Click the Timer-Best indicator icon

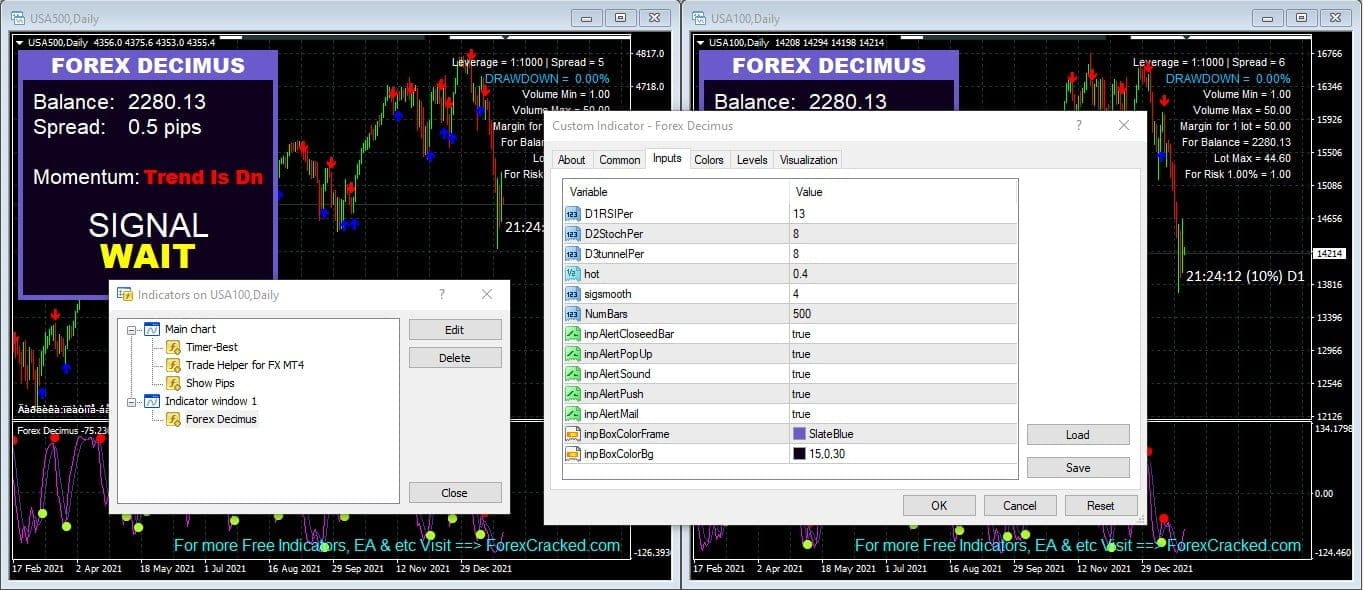(173, 347)
